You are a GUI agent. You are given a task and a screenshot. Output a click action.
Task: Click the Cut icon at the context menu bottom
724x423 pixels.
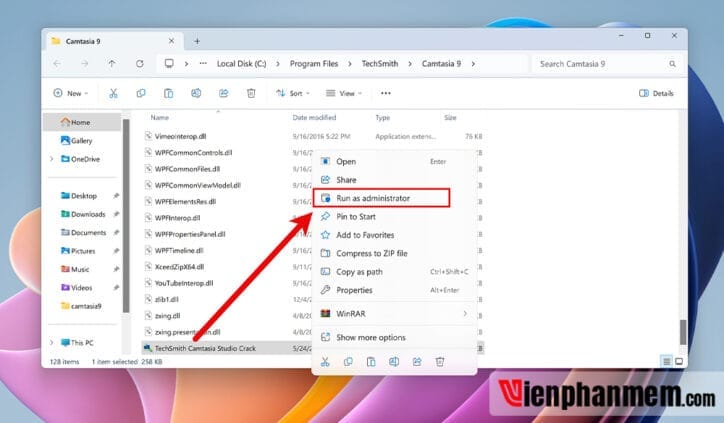325,362
